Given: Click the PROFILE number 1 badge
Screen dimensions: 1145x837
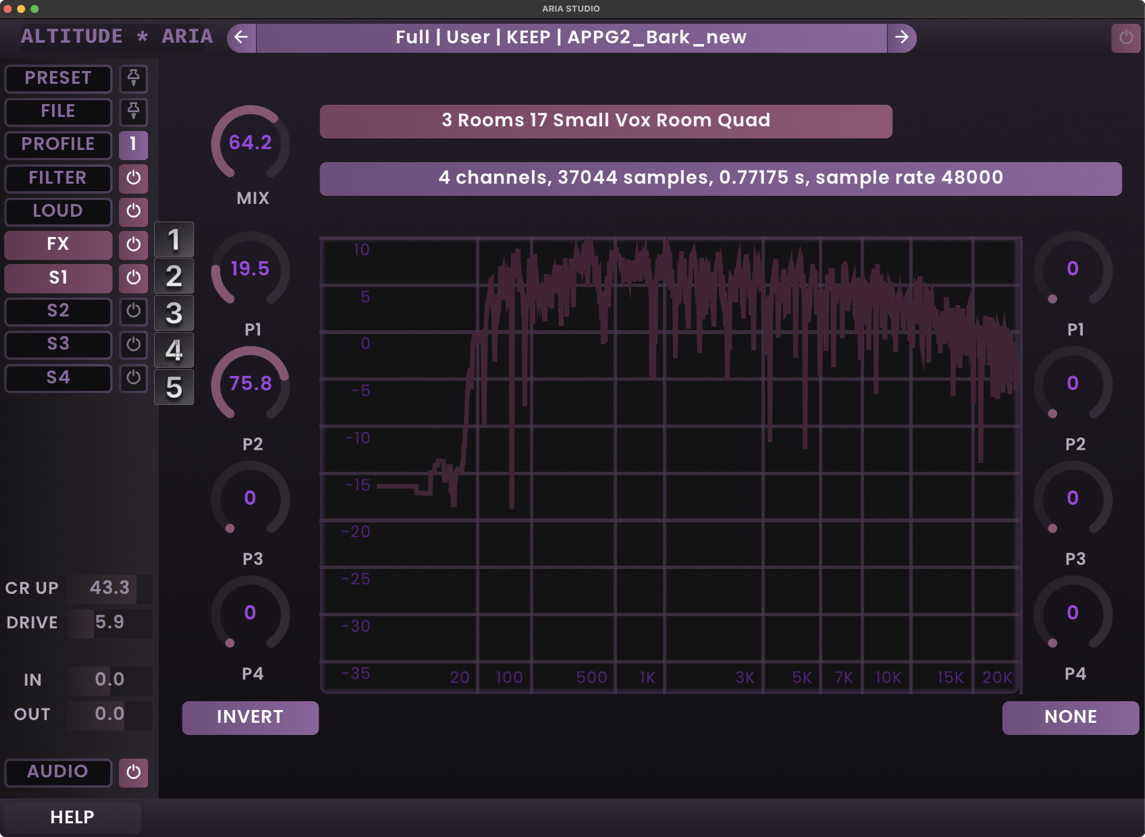Looking at the screenshot, I should click(x=133, y=145).
